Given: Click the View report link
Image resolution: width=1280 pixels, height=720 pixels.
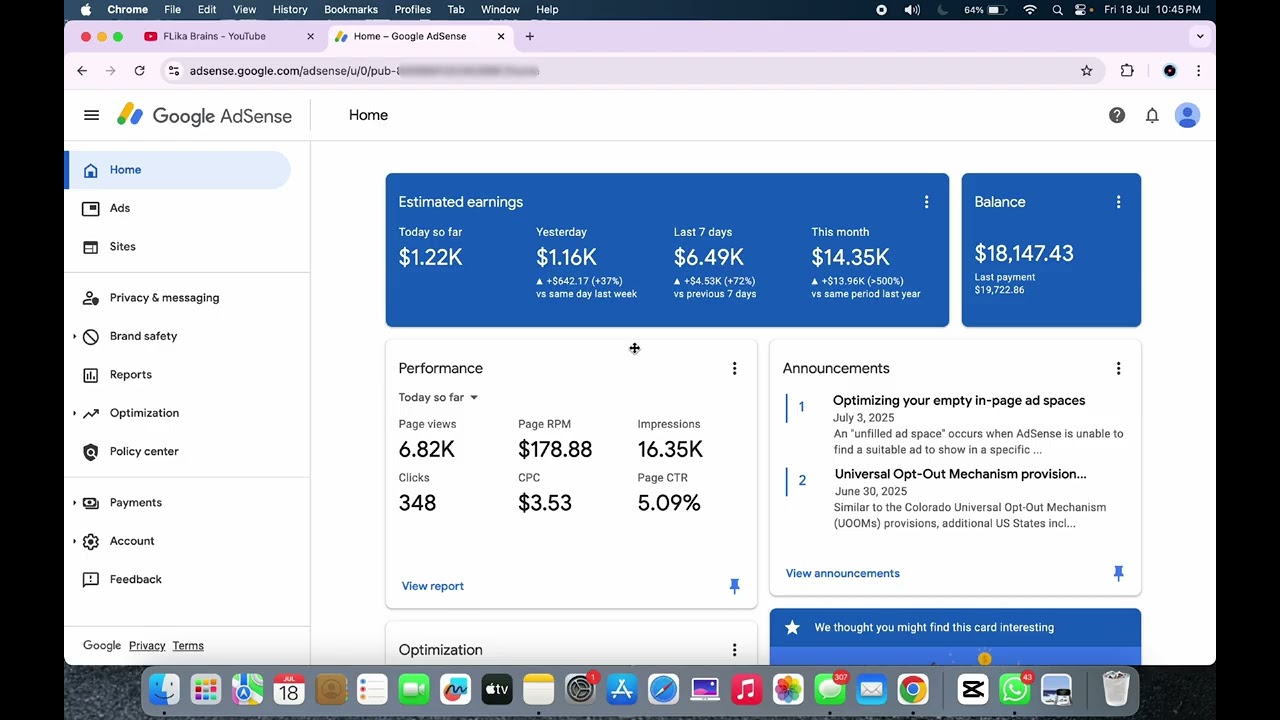Looking at the screenshot, I should [432, 586].
